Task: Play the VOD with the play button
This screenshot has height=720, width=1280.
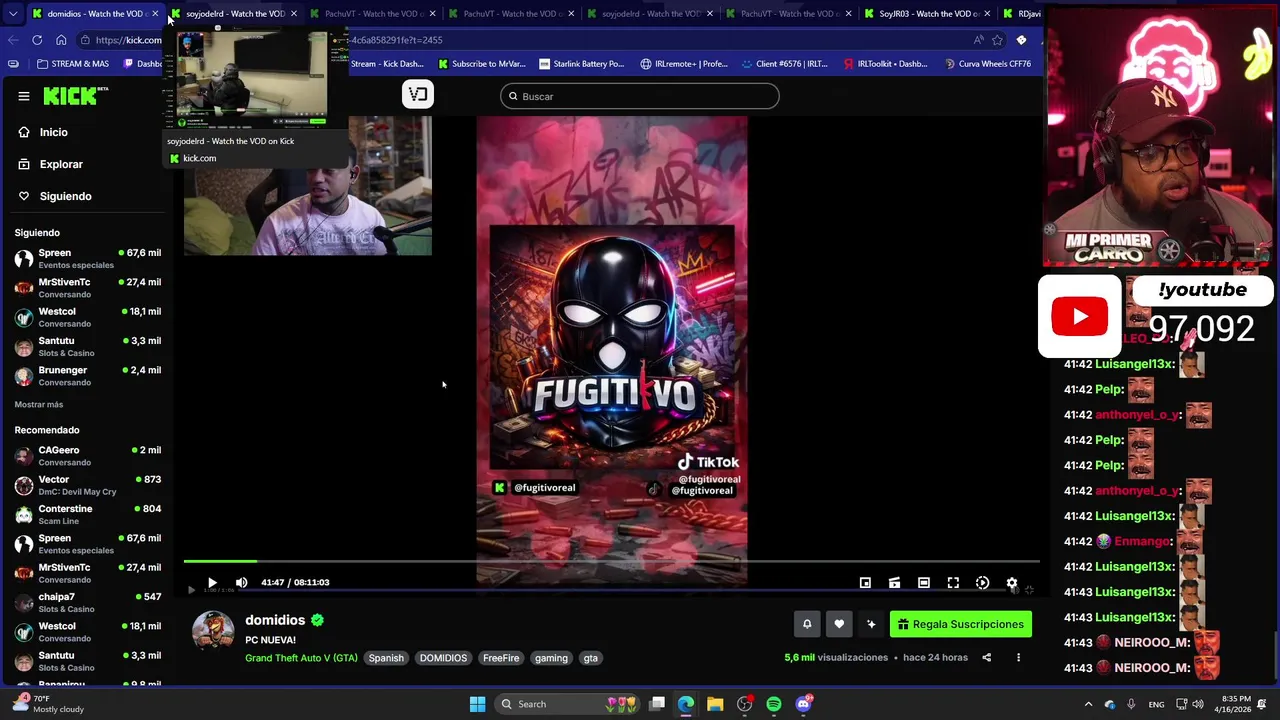Action: coord(212,582)
